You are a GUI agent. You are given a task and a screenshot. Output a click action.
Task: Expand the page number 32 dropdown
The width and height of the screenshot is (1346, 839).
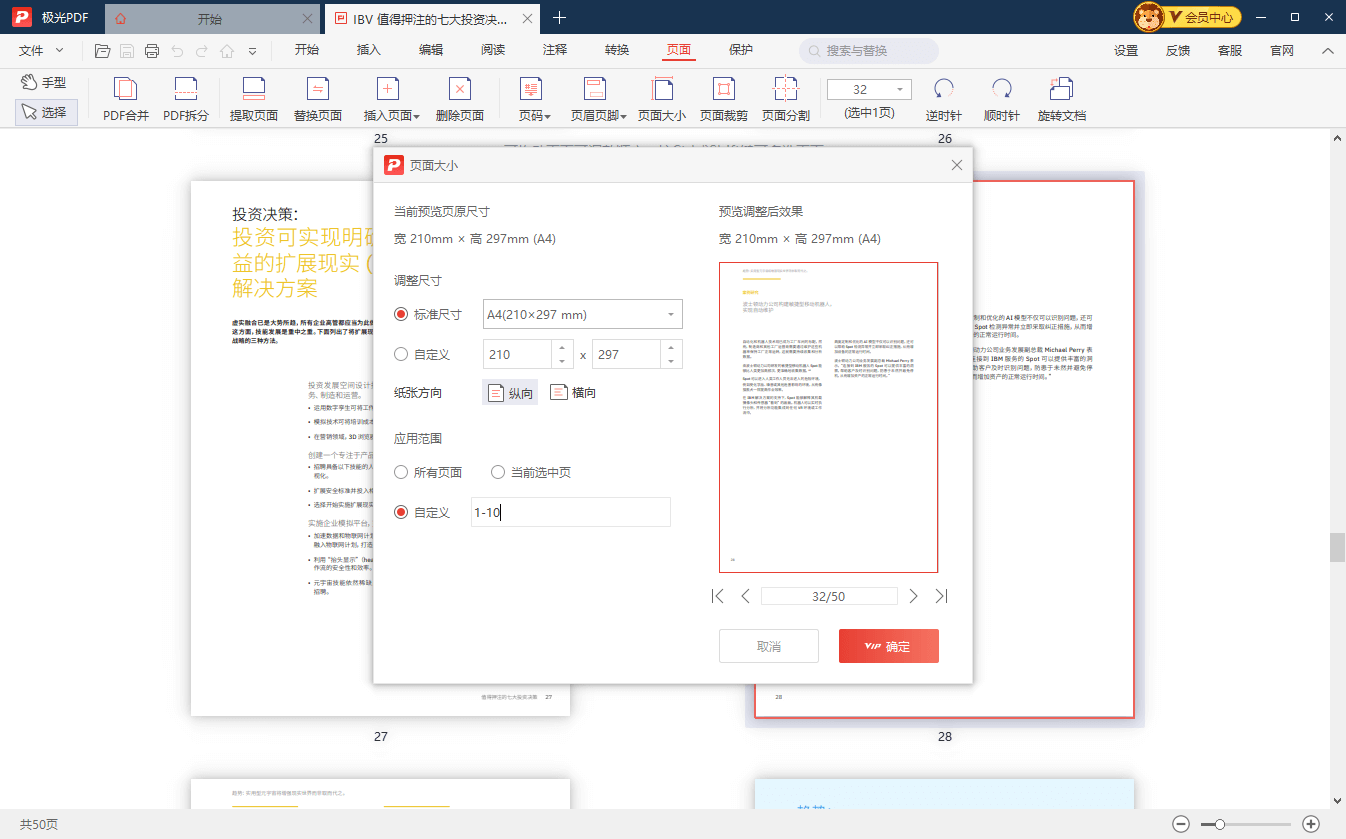pos(899,90)
